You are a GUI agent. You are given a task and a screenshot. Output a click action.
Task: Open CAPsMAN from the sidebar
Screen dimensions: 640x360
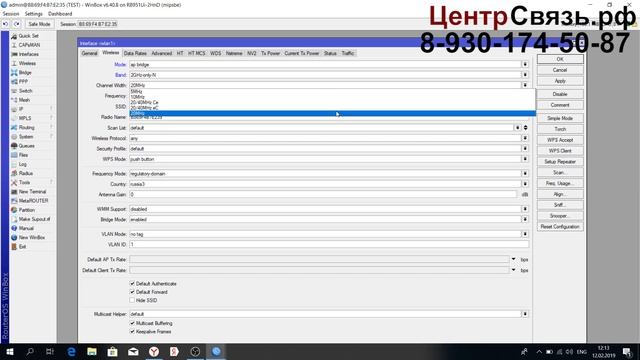click(x=29, y=45)
